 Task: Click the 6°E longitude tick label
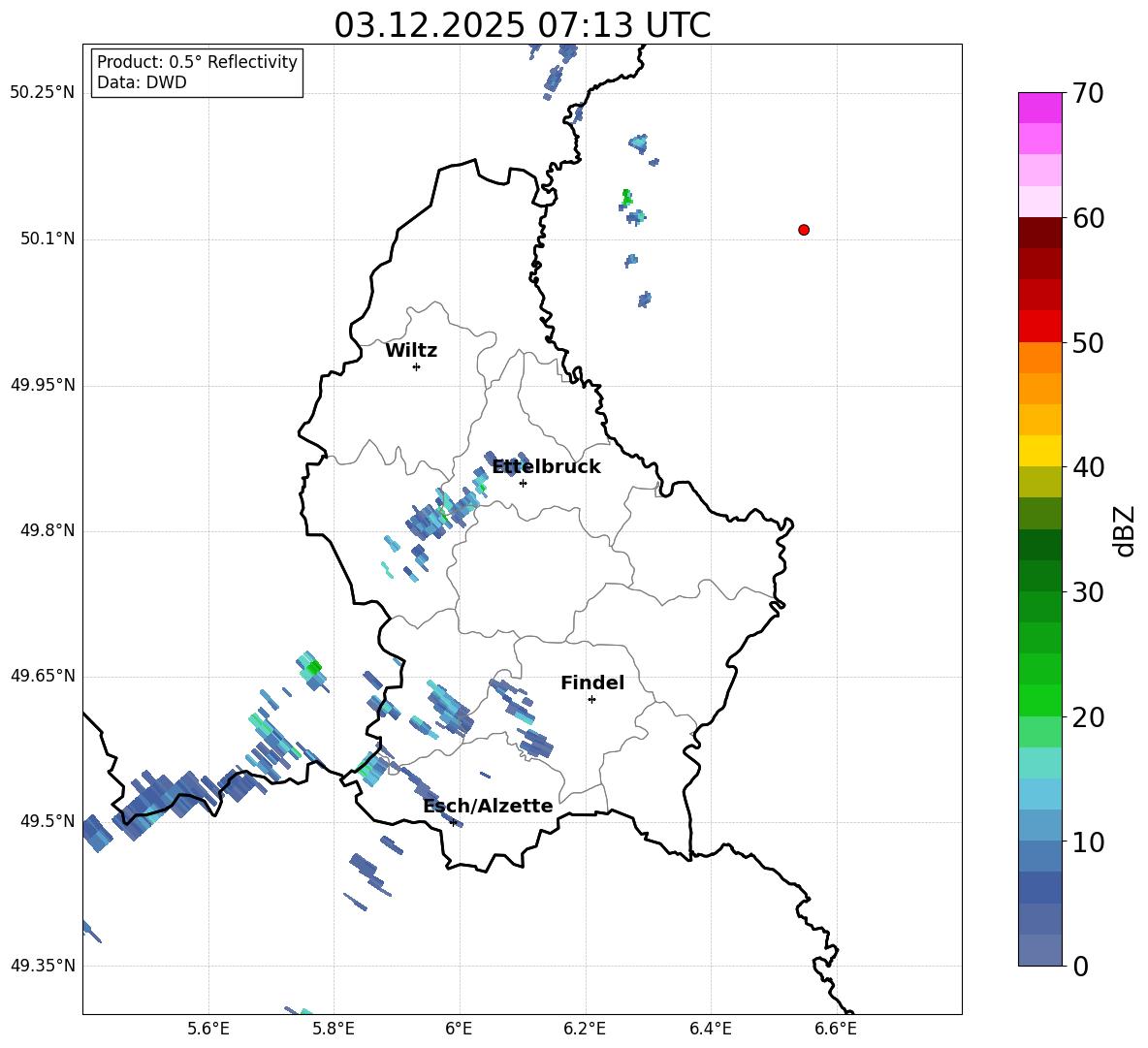(459, 1029)
